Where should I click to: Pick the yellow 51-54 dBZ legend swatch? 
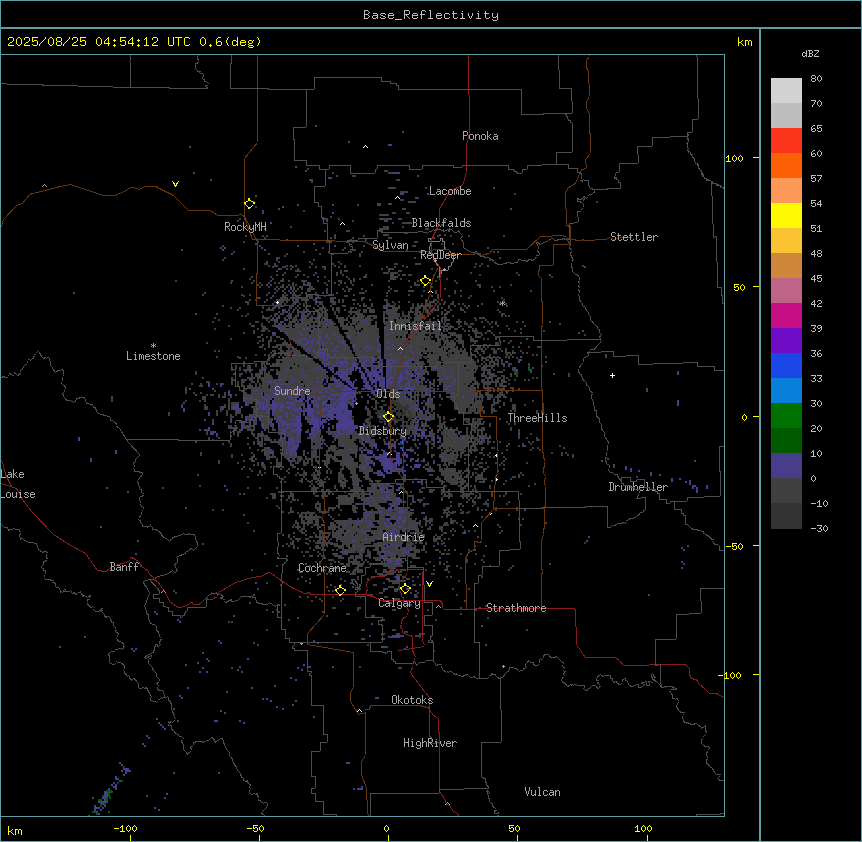tap(786, 215)
